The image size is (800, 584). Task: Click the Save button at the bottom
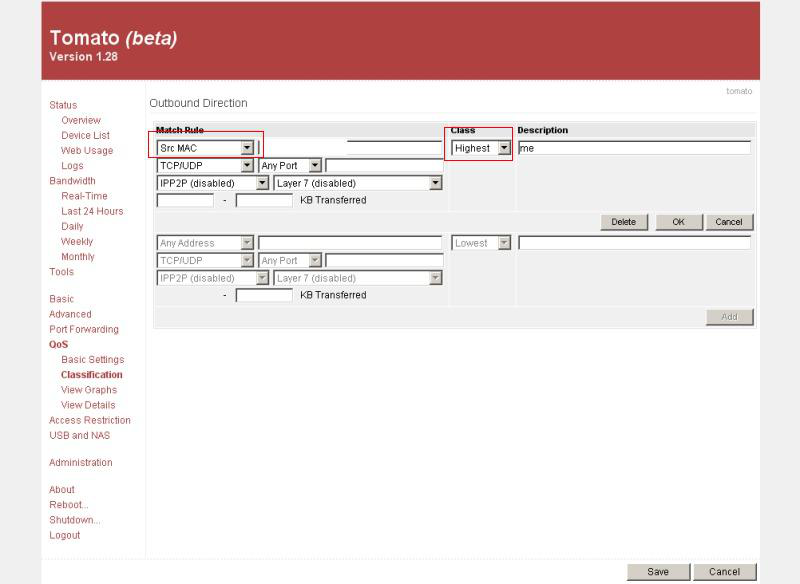pyautogui.click(x=658, y=572)
